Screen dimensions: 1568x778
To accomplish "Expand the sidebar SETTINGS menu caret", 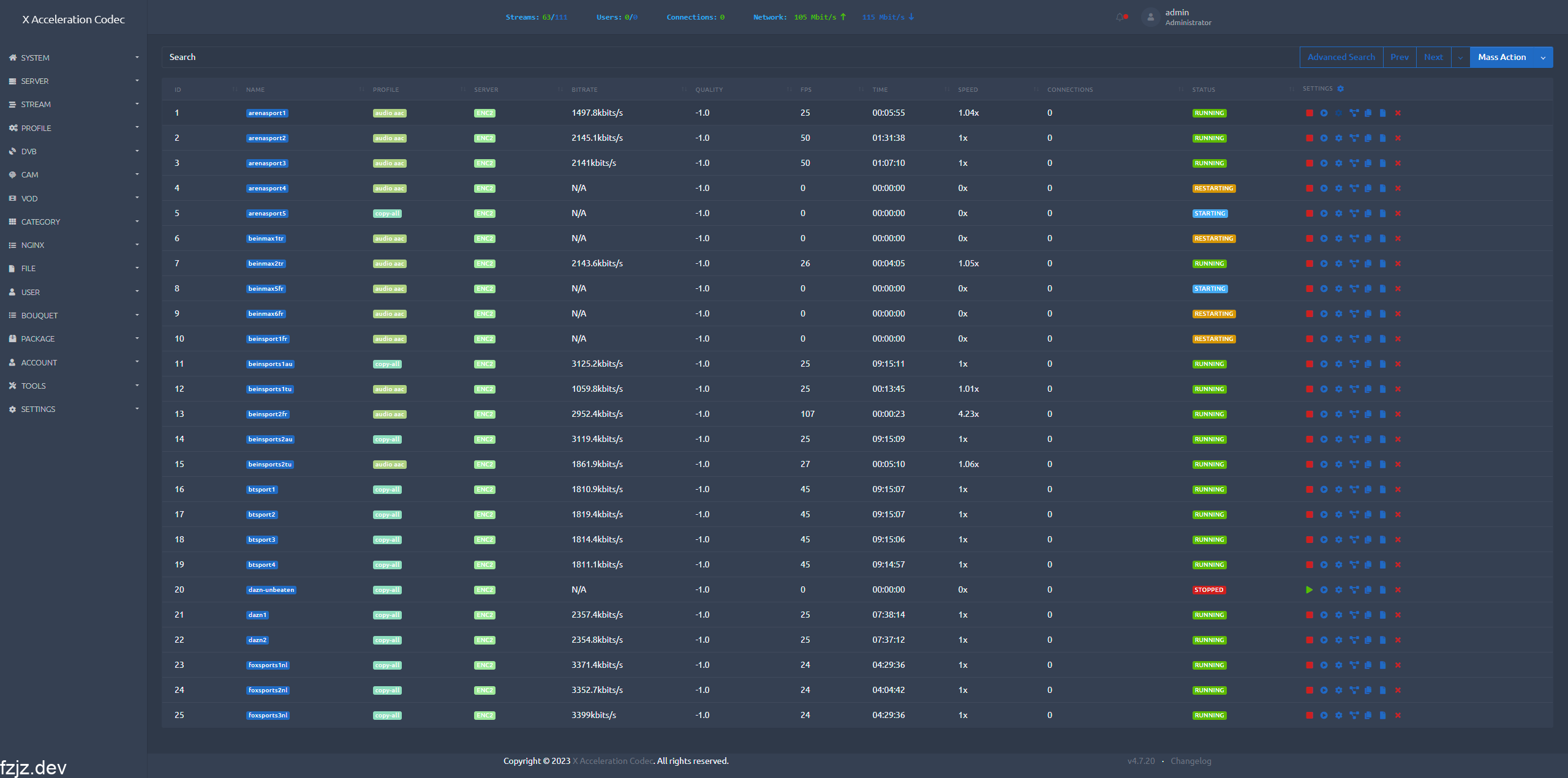I will 137,408.
